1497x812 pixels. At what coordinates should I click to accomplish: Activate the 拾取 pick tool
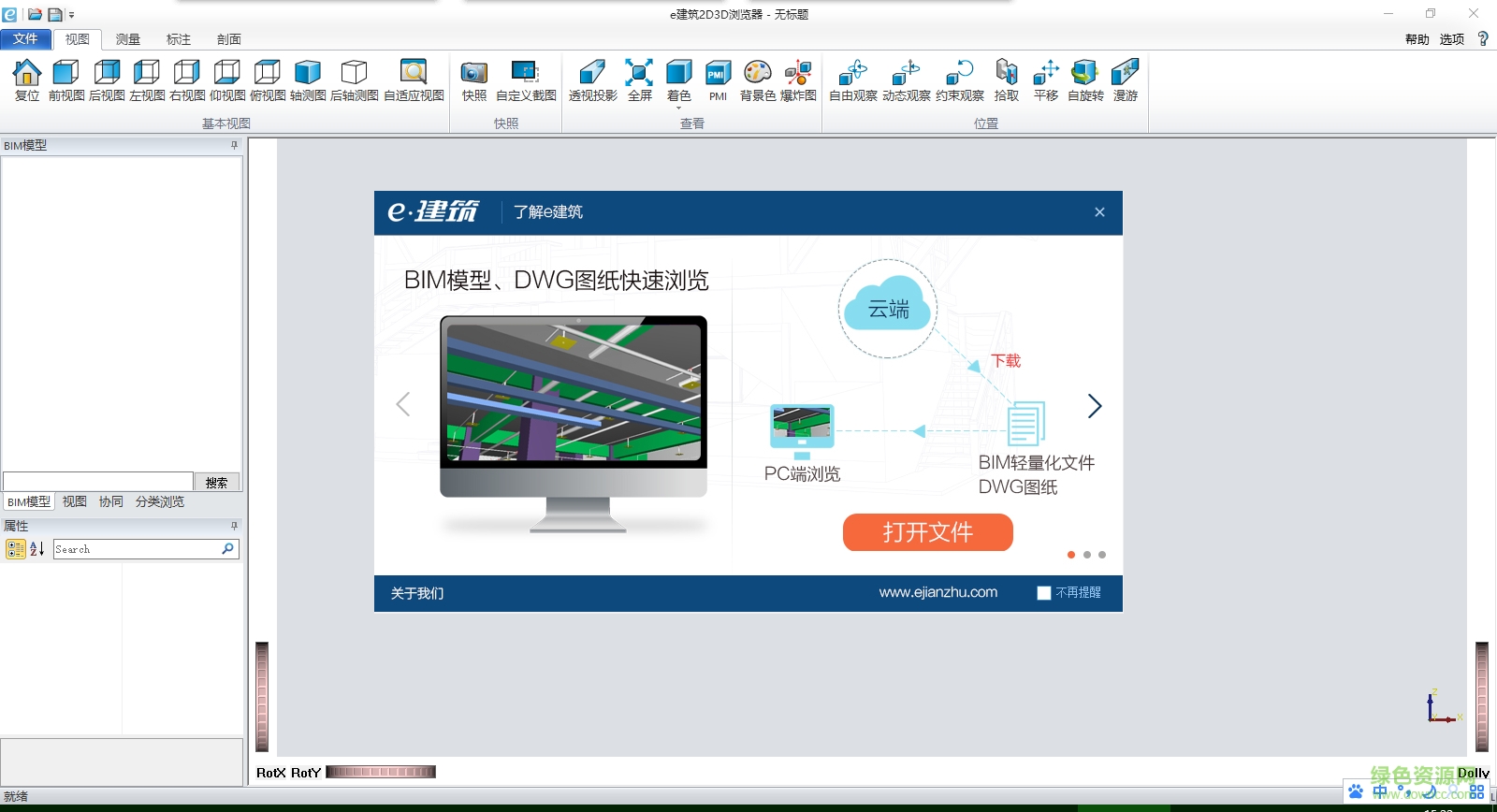point(1007,80)
